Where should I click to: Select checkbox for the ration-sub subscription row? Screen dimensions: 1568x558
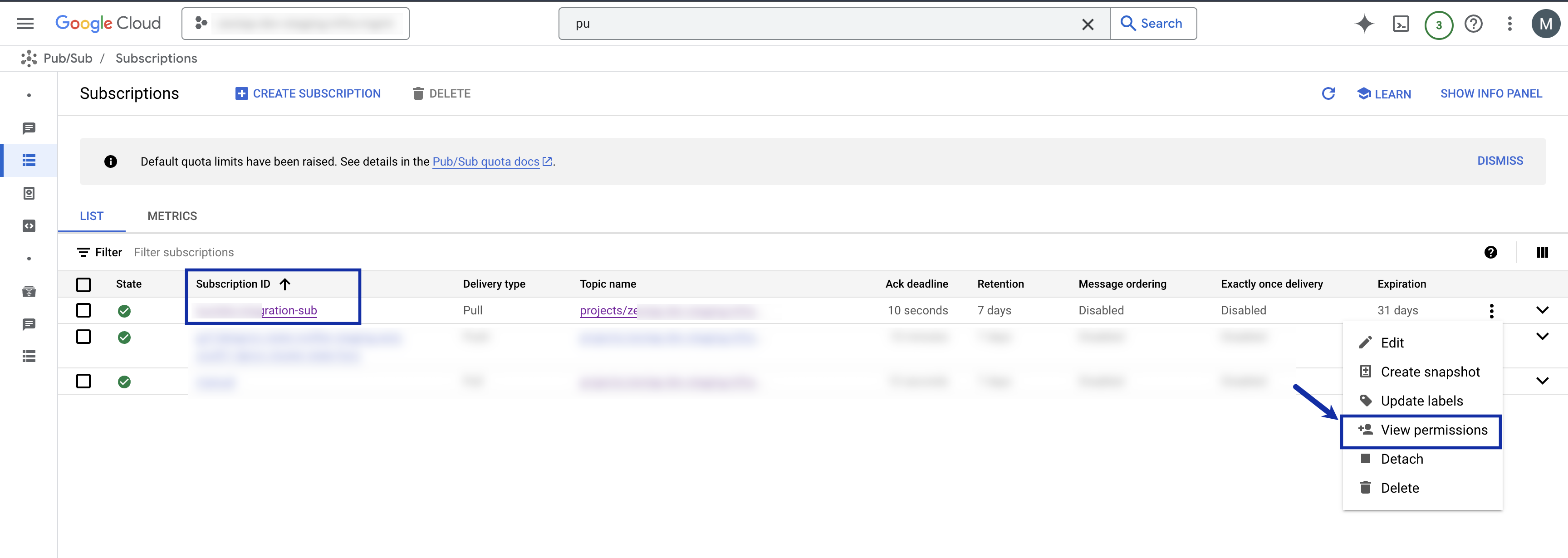tap(83, 310)
